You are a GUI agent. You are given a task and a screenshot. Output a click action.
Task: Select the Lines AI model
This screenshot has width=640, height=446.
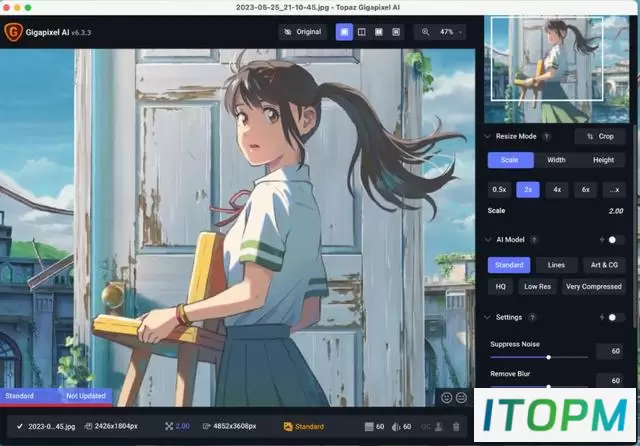556,265
